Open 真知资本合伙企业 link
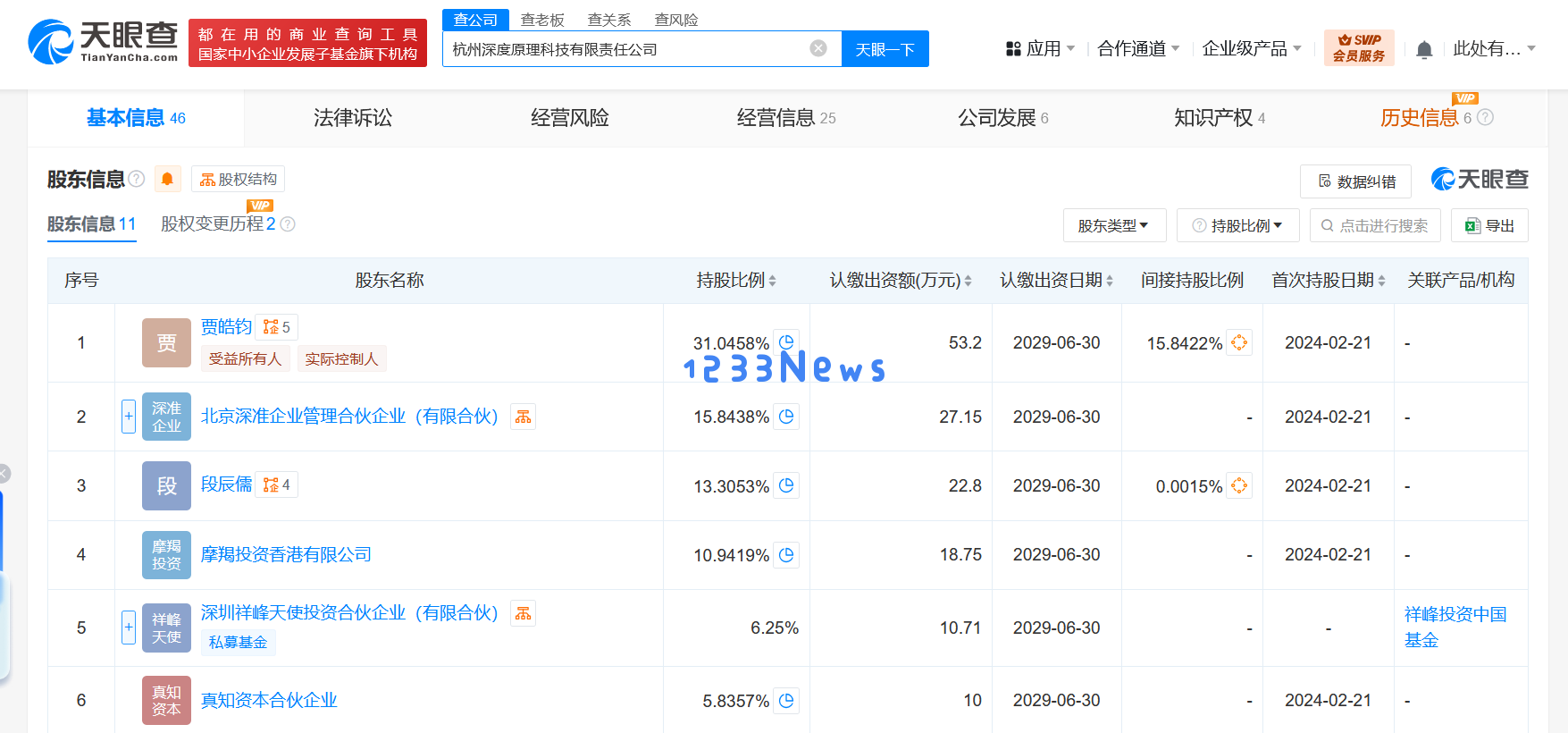 point(269,701)
